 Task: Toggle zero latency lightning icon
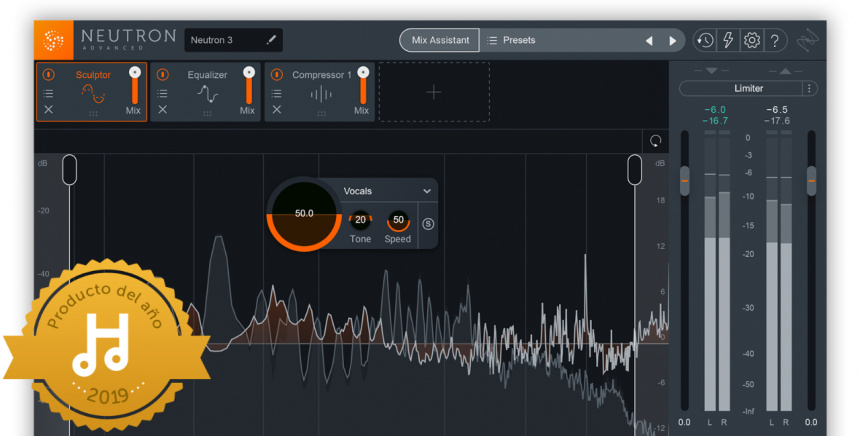[x=728, y=40]
